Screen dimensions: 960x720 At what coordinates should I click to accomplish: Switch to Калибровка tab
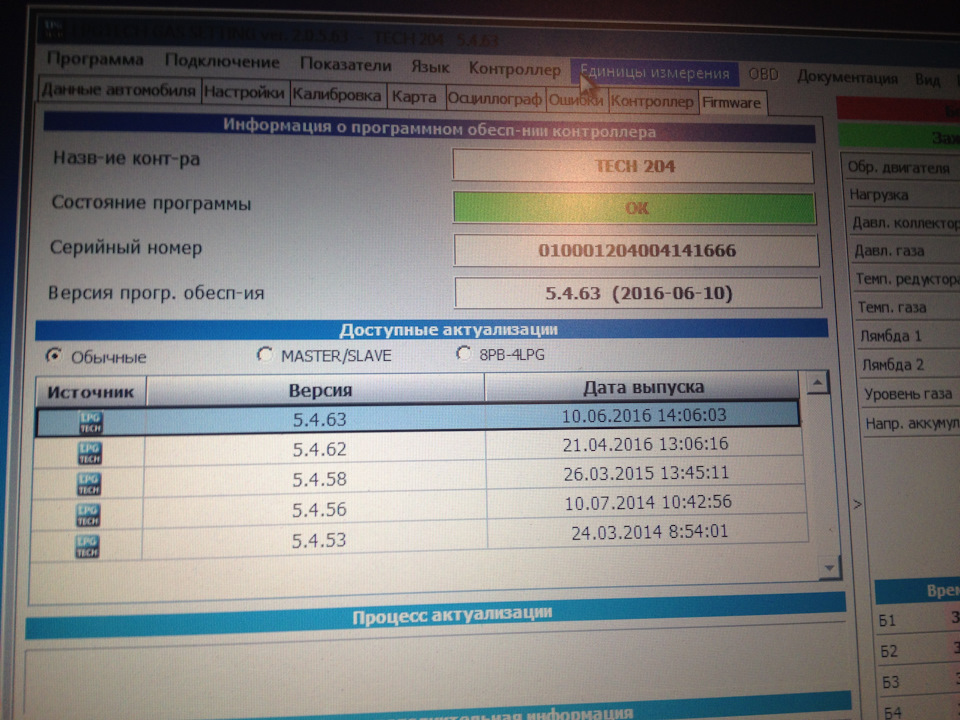(x=337, y=95)
